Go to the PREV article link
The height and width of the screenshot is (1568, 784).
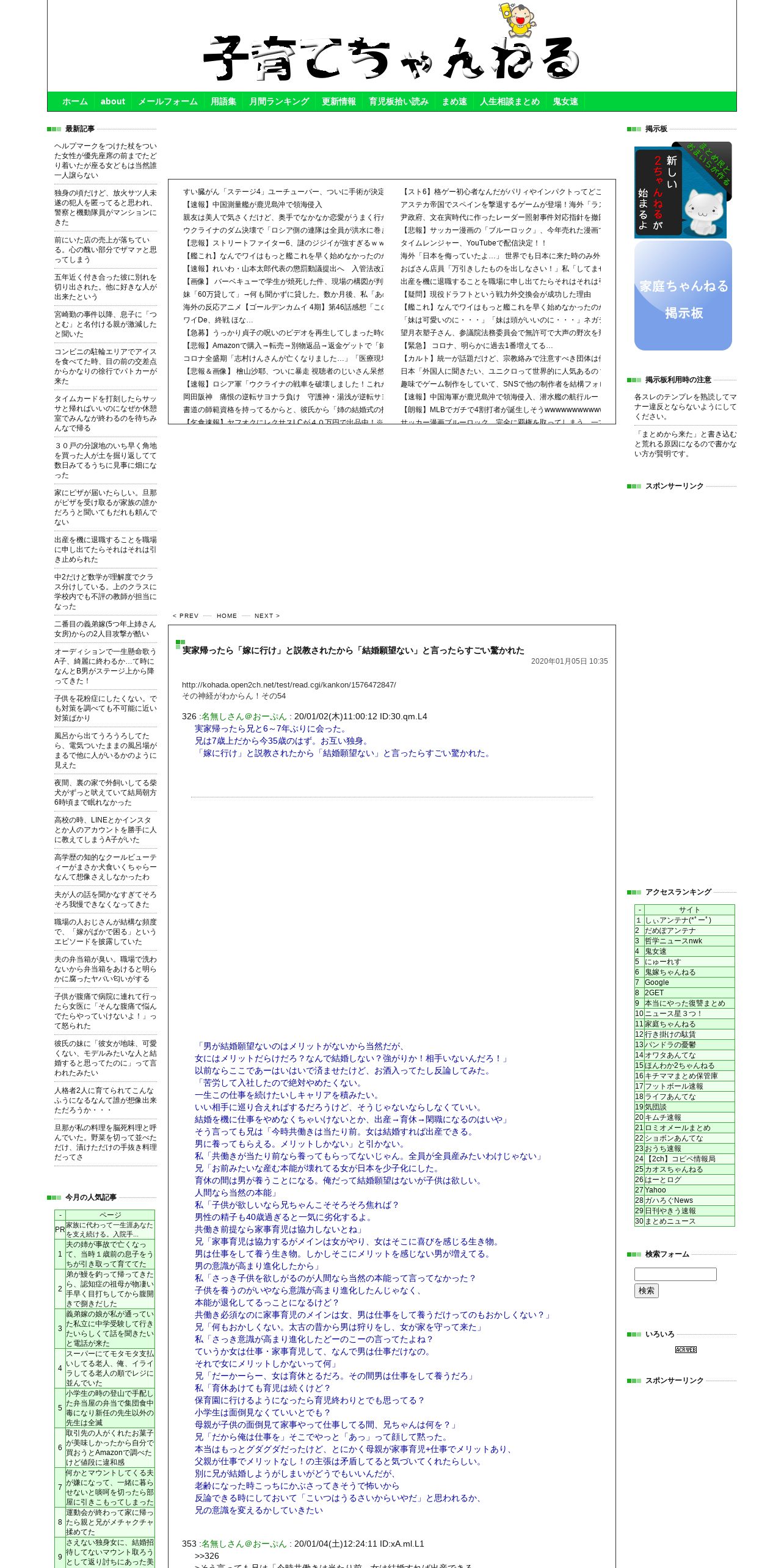[x=186, y=616]
